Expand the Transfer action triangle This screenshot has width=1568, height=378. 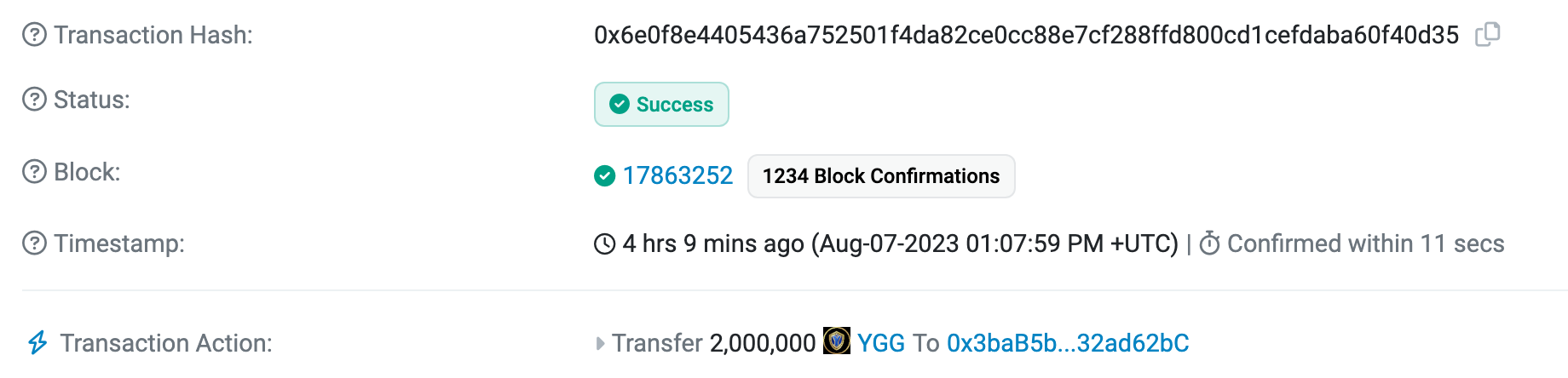(600, 343)
